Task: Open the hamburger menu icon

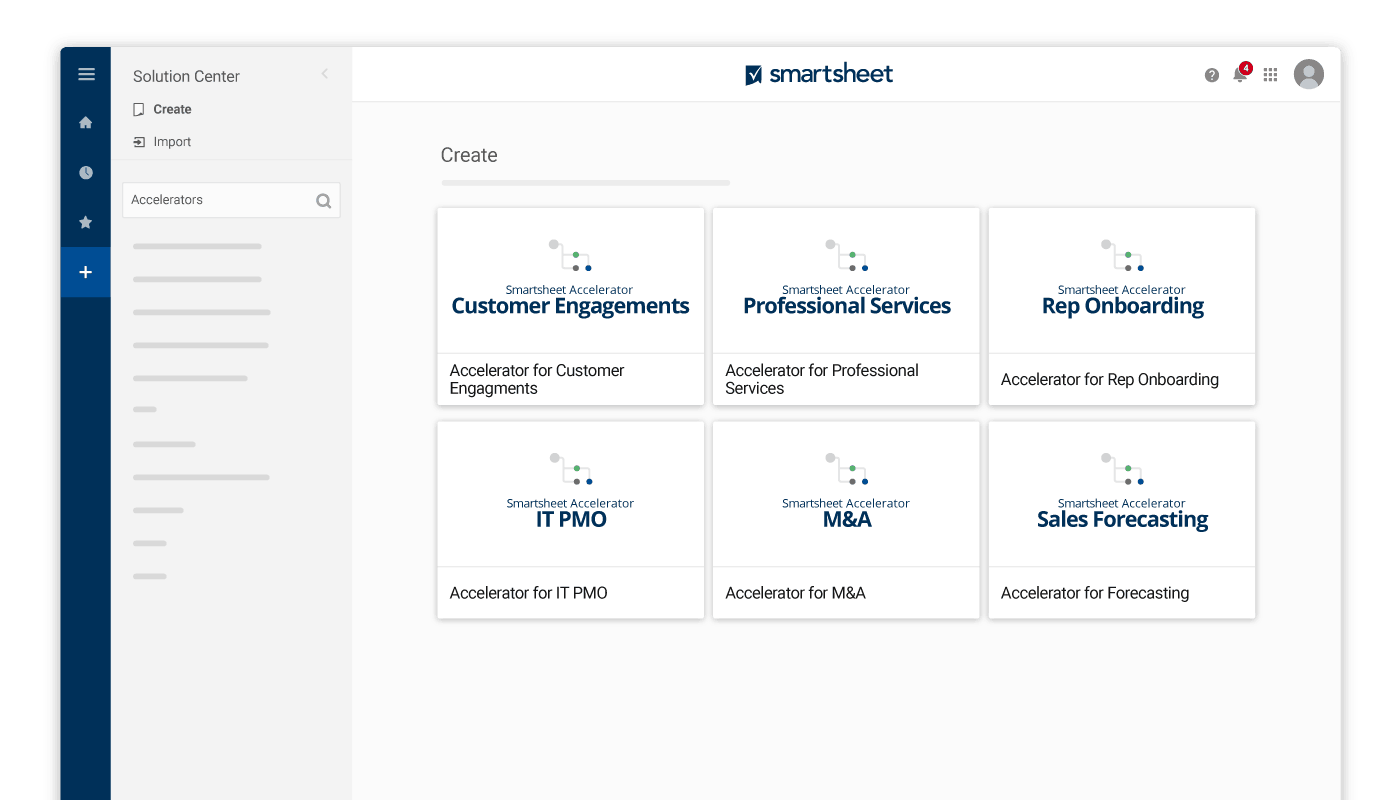Action: tap(86, 74)
